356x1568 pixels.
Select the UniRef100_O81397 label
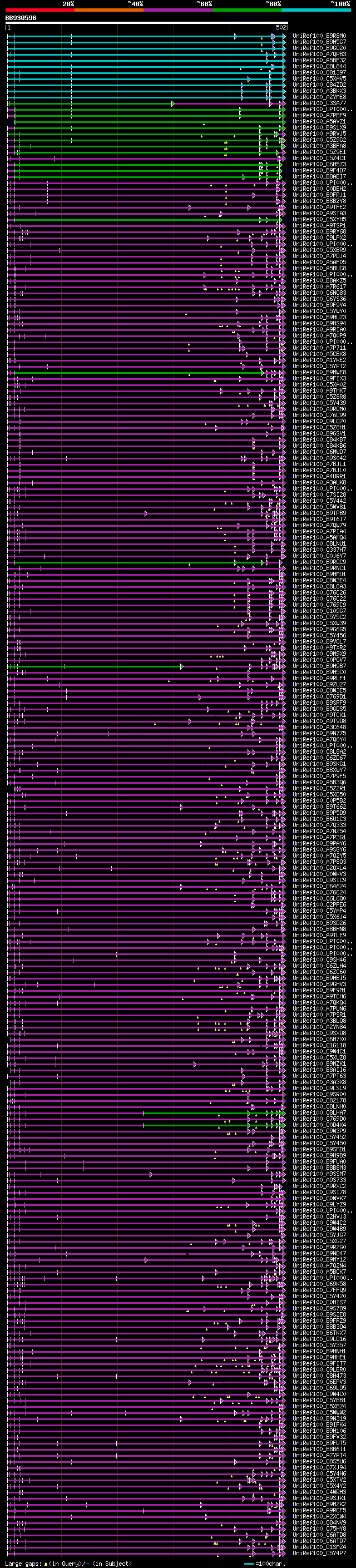(319, 72)
